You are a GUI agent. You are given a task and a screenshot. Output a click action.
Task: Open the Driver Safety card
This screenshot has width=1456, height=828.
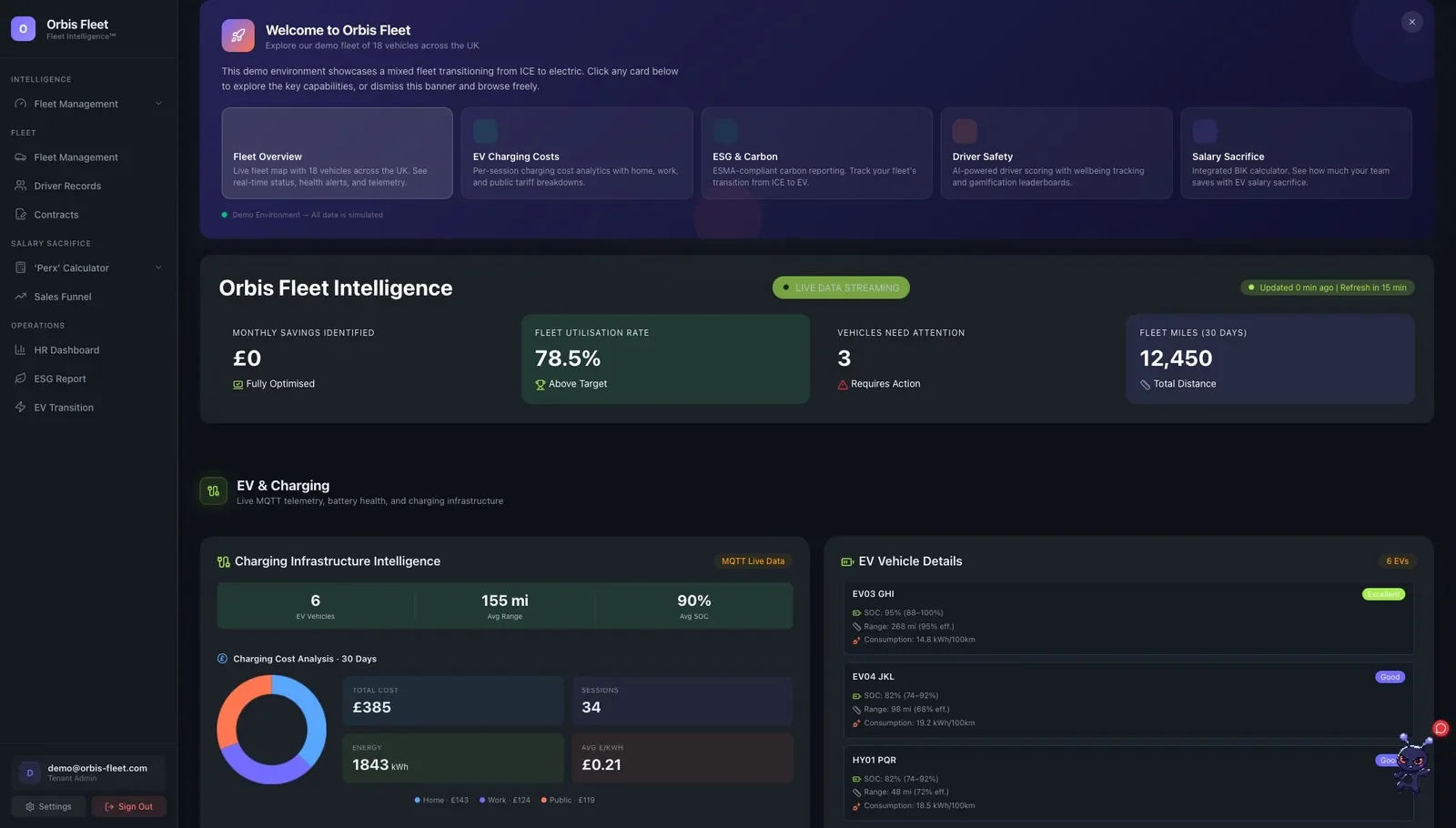pos(1056,153)
